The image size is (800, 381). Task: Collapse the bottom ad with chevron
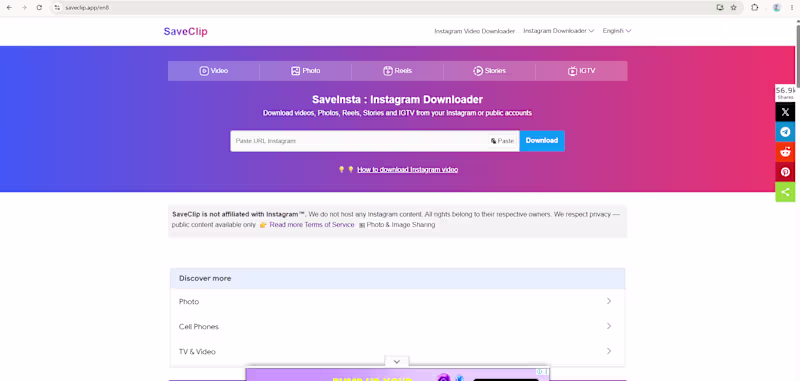tap(397, 362)
